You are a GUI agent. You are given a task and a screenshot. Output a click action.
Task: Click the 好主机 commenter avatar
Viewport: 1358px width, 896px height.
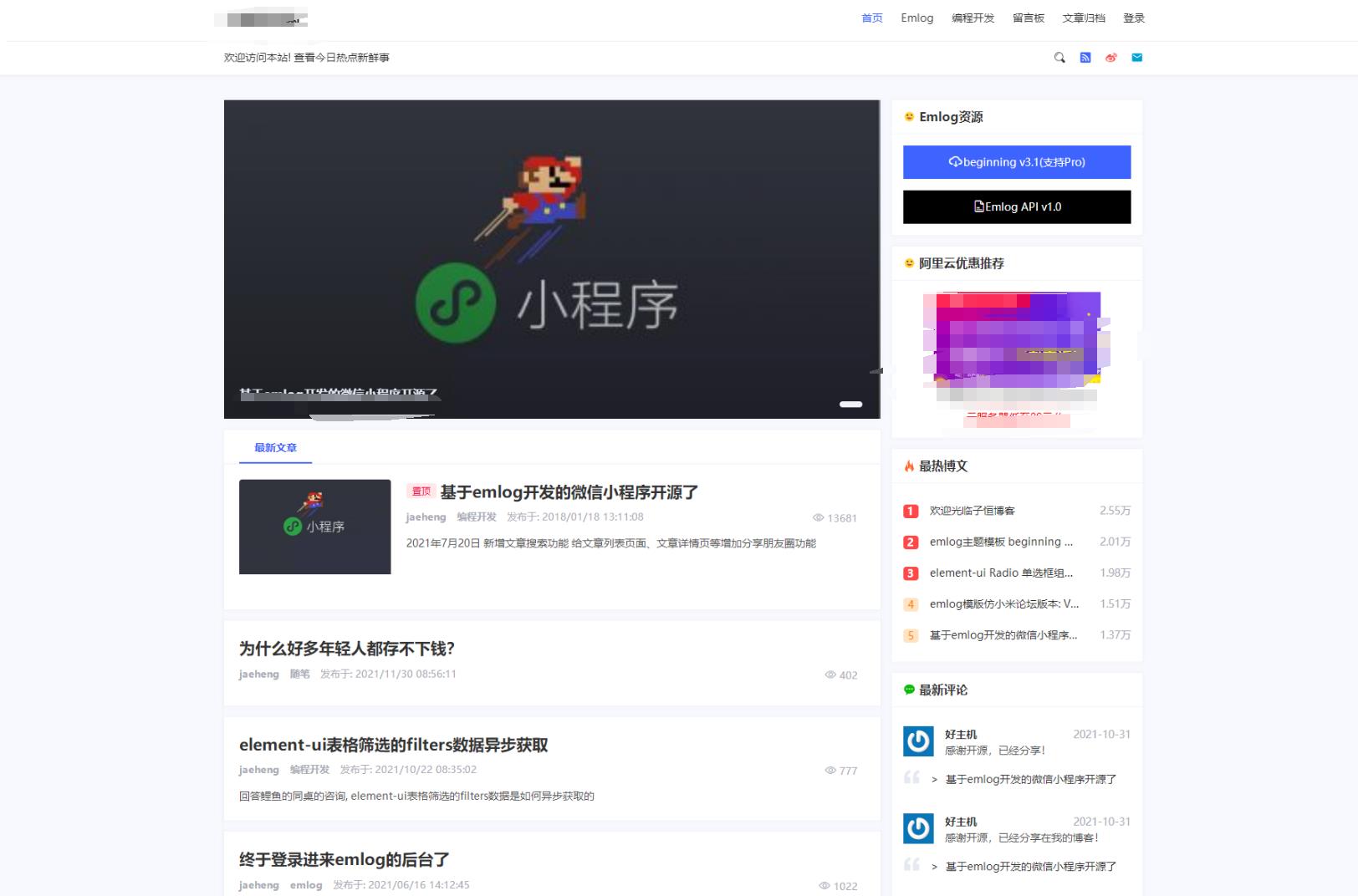pyautogui.click(x=918, y=739)
